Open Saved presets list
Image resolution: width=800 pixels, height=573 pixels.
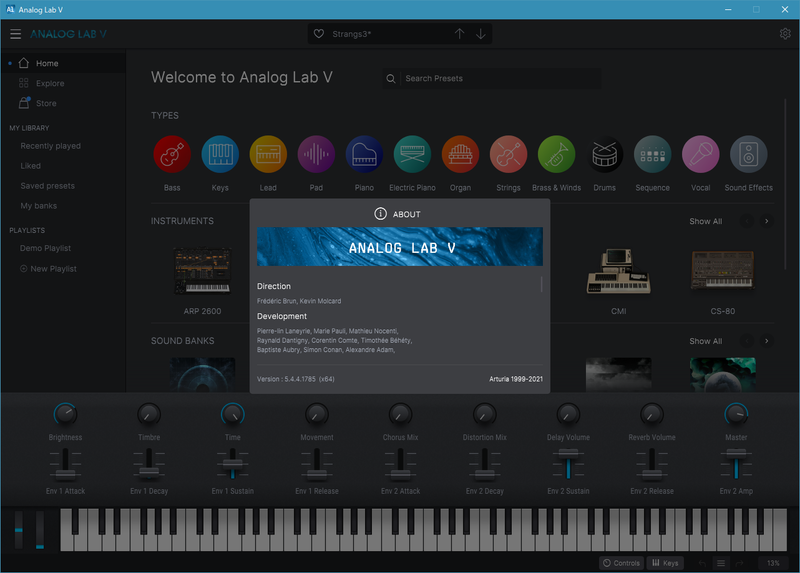[47, 186]
